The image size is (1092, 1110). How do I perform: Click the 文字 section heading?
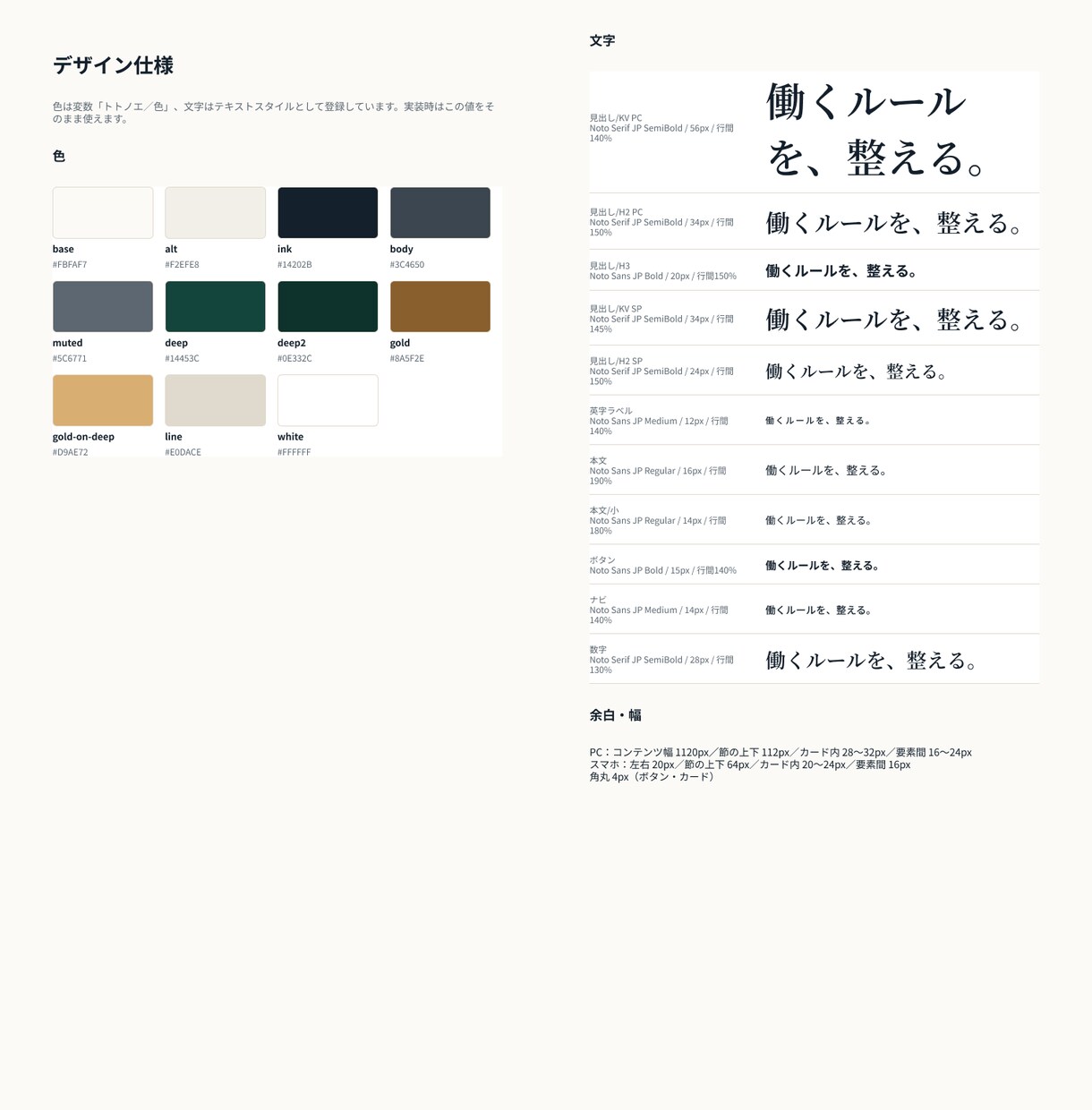click(x=602, y=41)
